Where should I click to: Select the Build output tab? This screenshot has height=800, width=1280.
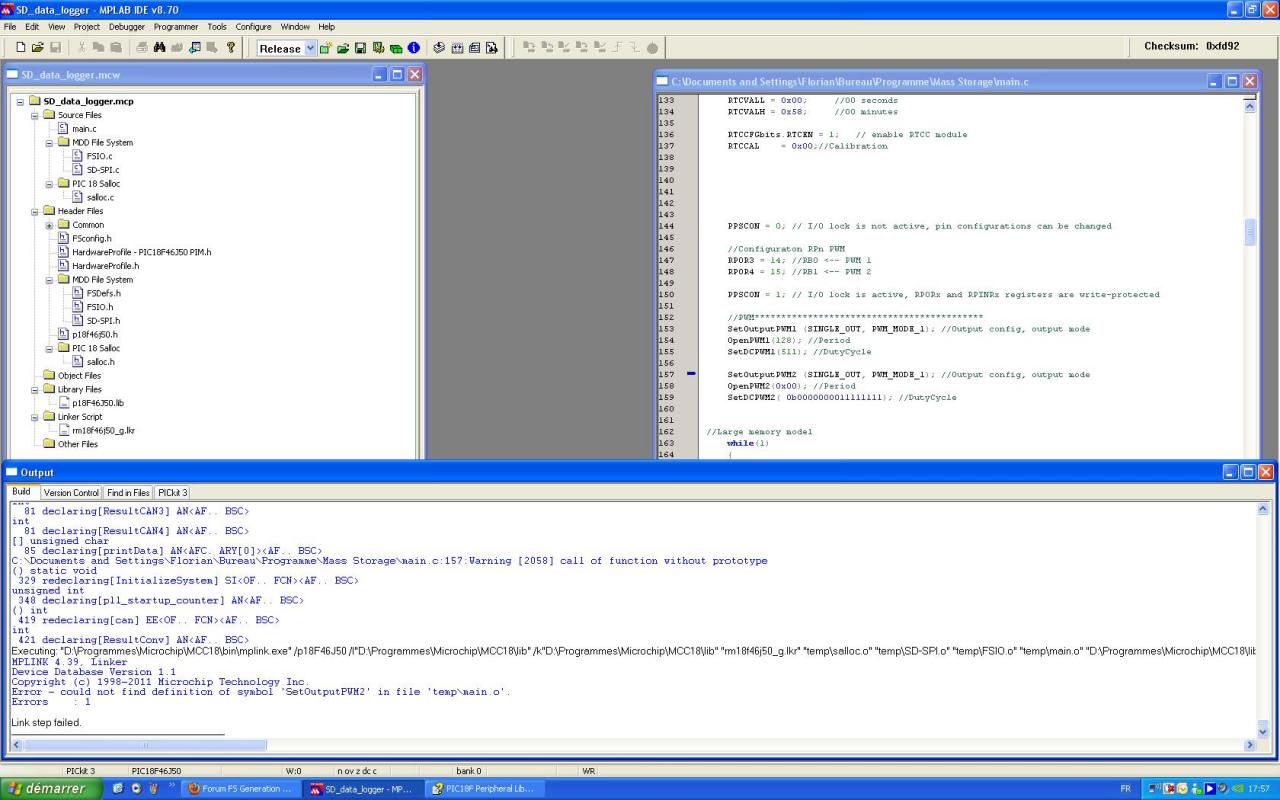pos(22,492)
